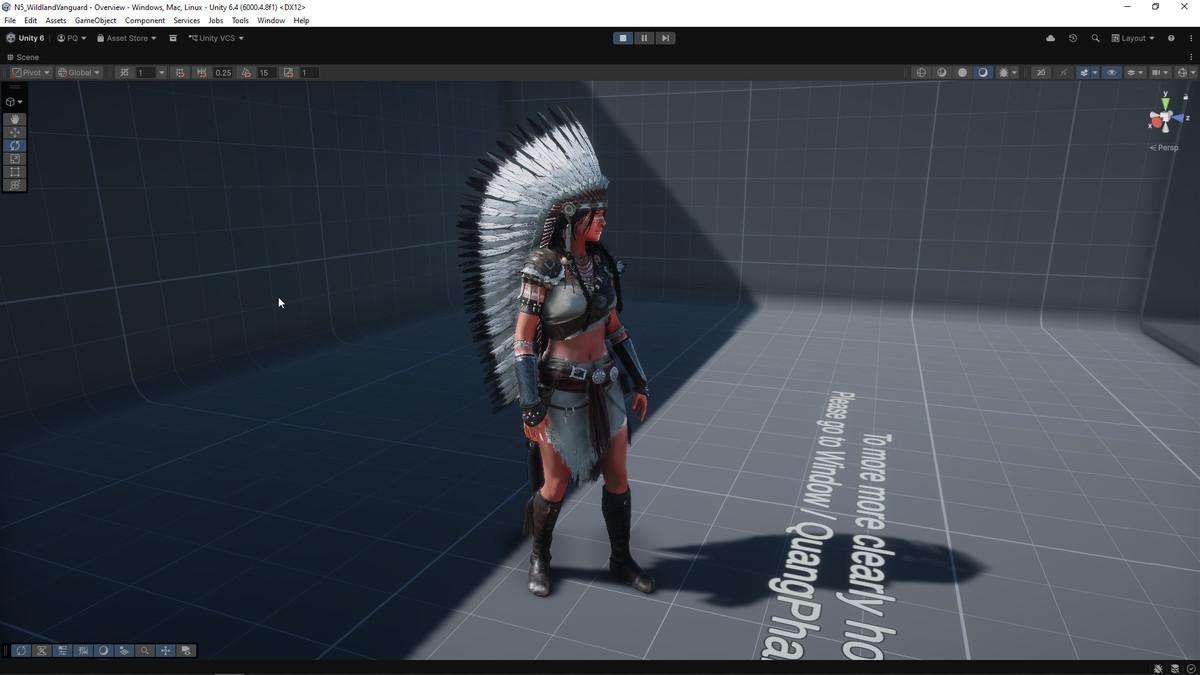Open top toolbar more options menu
1200x675 pixels.
1191,38
